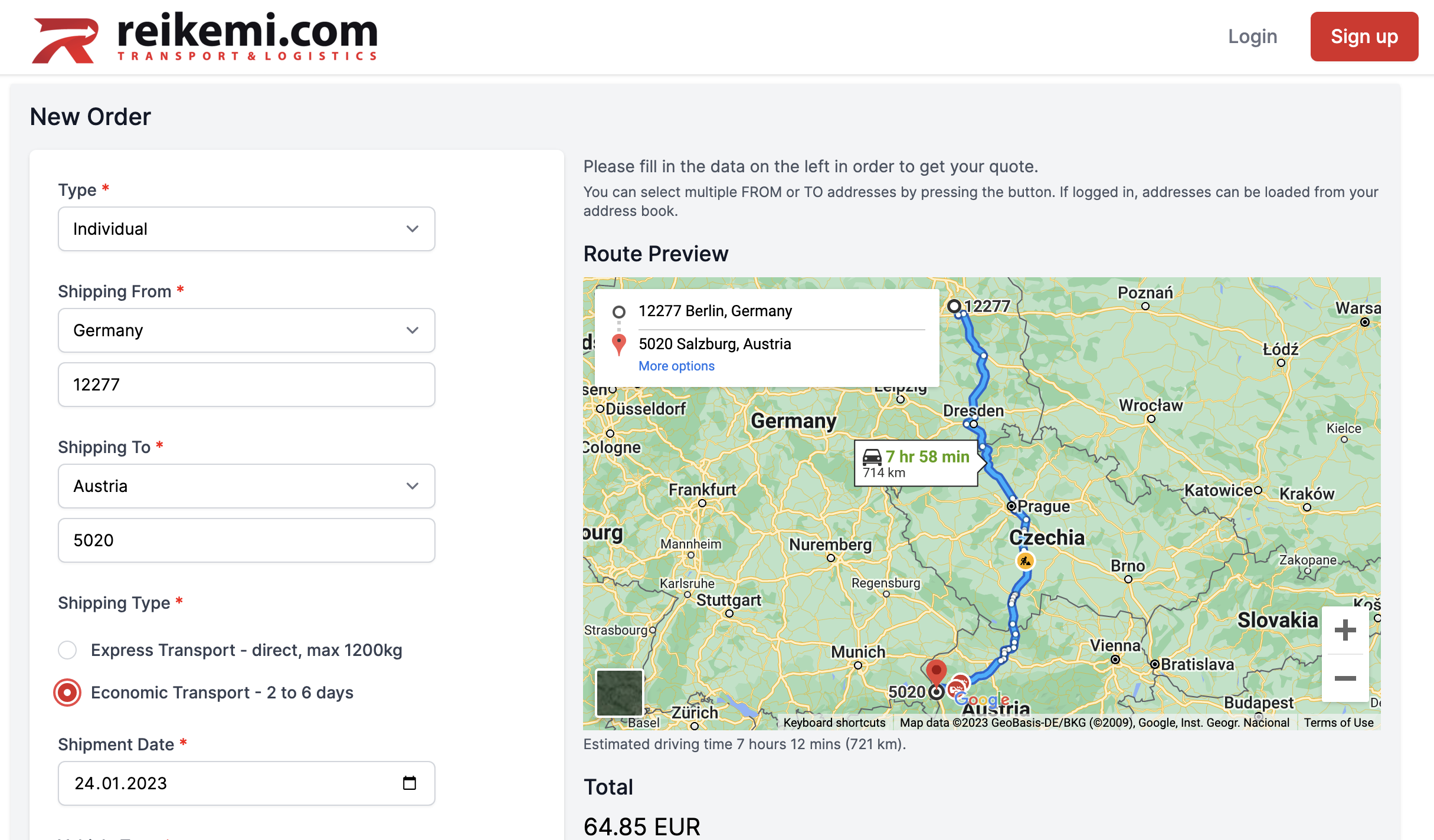This screenshot has height=840, width=1434.
Task: Expand the Shipping To Austria dropdown
Action: tap(246, 486)
